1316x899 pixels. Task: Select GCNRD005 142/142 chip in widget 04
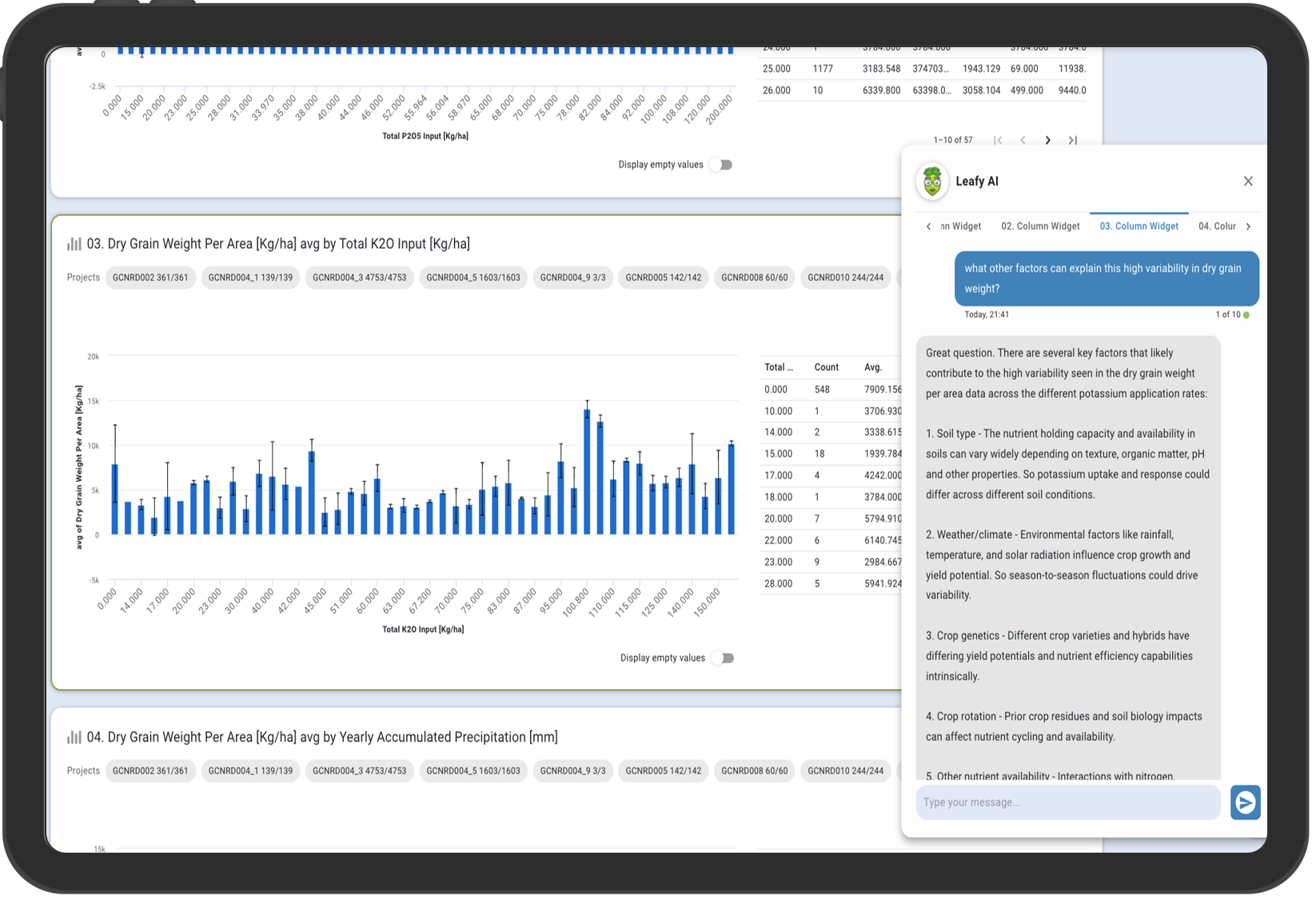coord(663,771)
